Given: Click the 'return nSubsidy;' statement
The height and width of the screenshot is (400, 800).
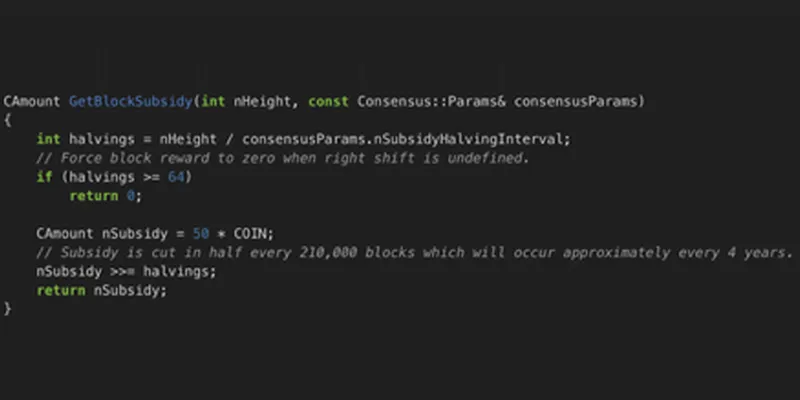Looking at the screenshot, I should coord(101,291).
